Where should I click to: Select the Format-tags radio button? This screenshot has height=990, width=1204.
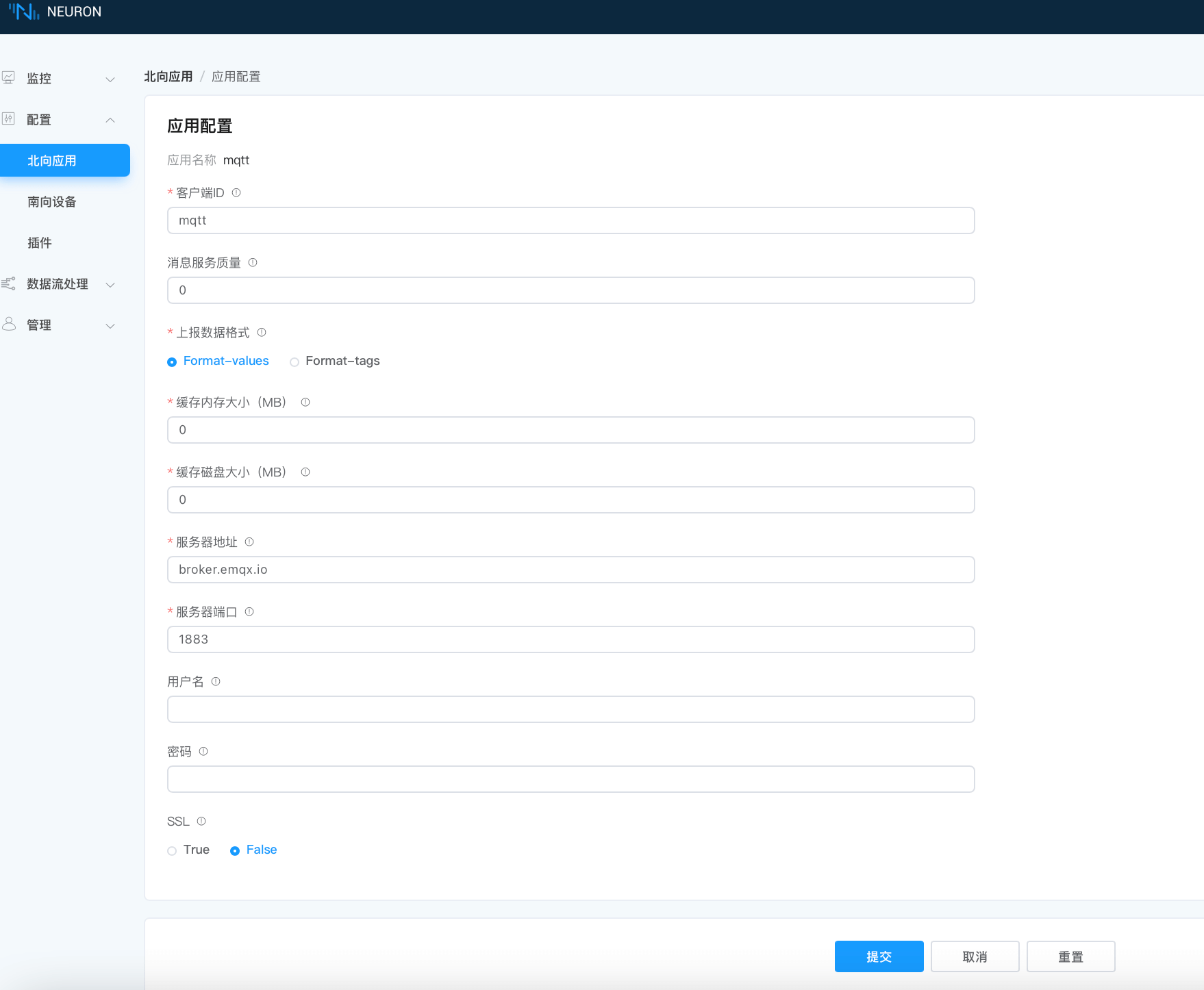(x=294, y=361)
